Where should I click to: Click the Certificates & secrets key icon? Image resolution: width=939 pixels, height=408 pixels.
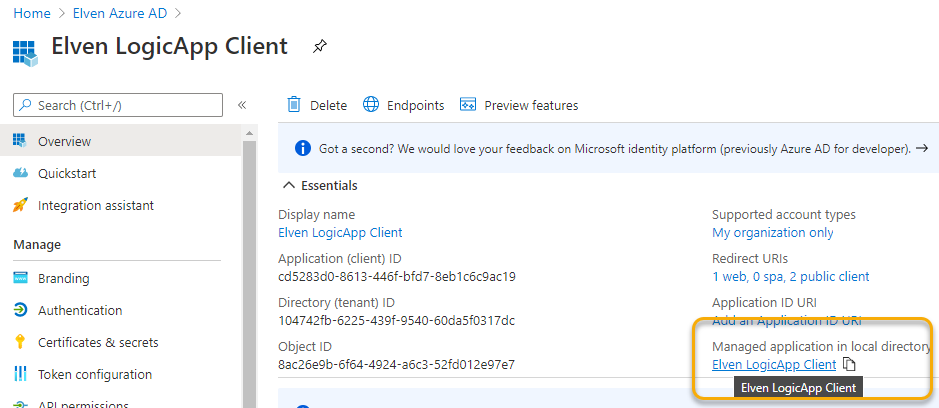(x=20, y=342)
